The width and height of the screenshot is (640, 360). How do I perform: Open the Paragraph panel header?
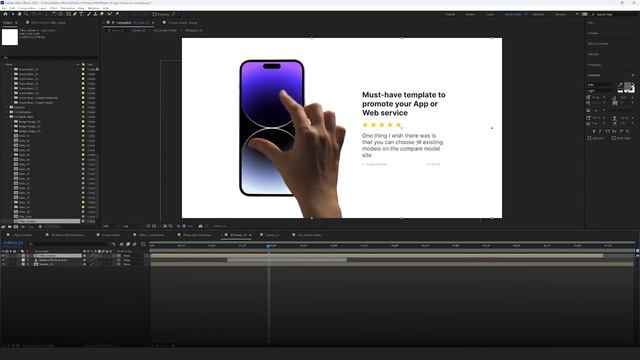tap(594, 64)
